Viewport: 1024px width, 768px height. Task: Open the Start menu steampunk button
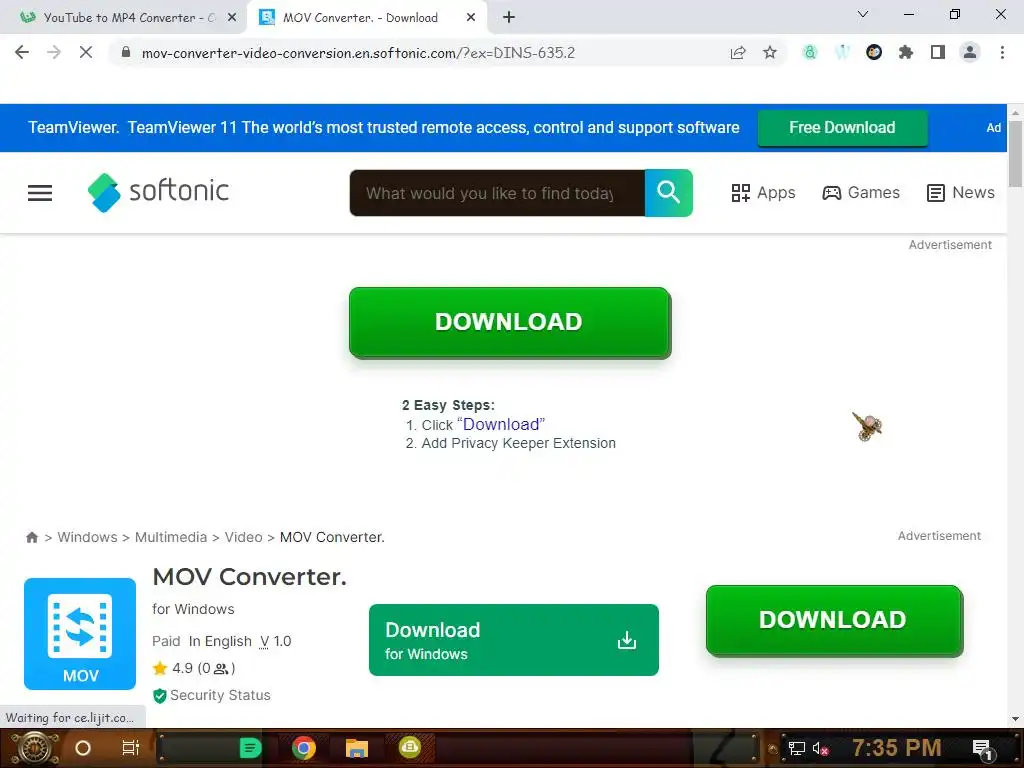[35, 748]
